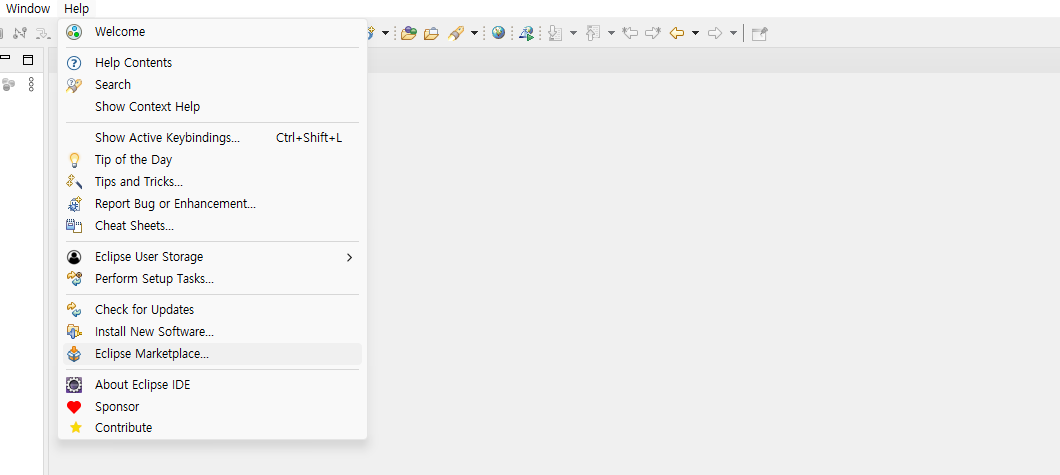Open the Back history dropdown arrow
This screenshot has height=475, width=1060.
pyautogui.click(x=695, y=33)
